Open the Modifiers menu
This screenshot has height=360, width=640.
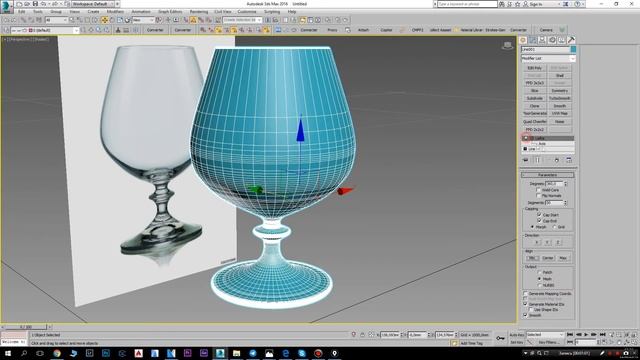(115, 12)
